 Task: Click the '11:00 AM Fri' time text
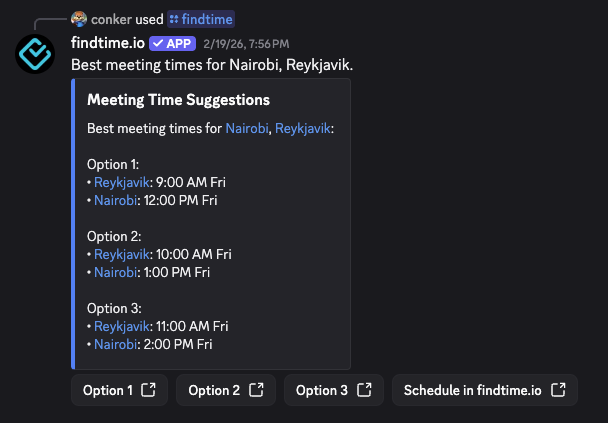tap(192, 326)
